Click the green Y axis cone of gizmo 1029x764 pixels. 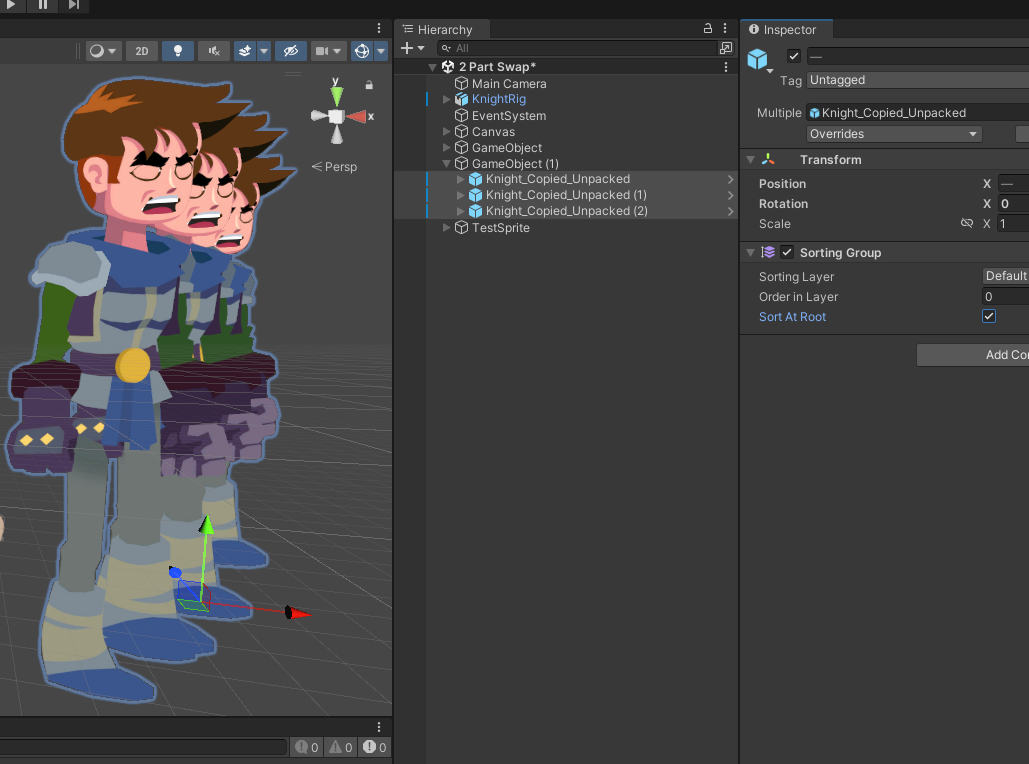336,94
